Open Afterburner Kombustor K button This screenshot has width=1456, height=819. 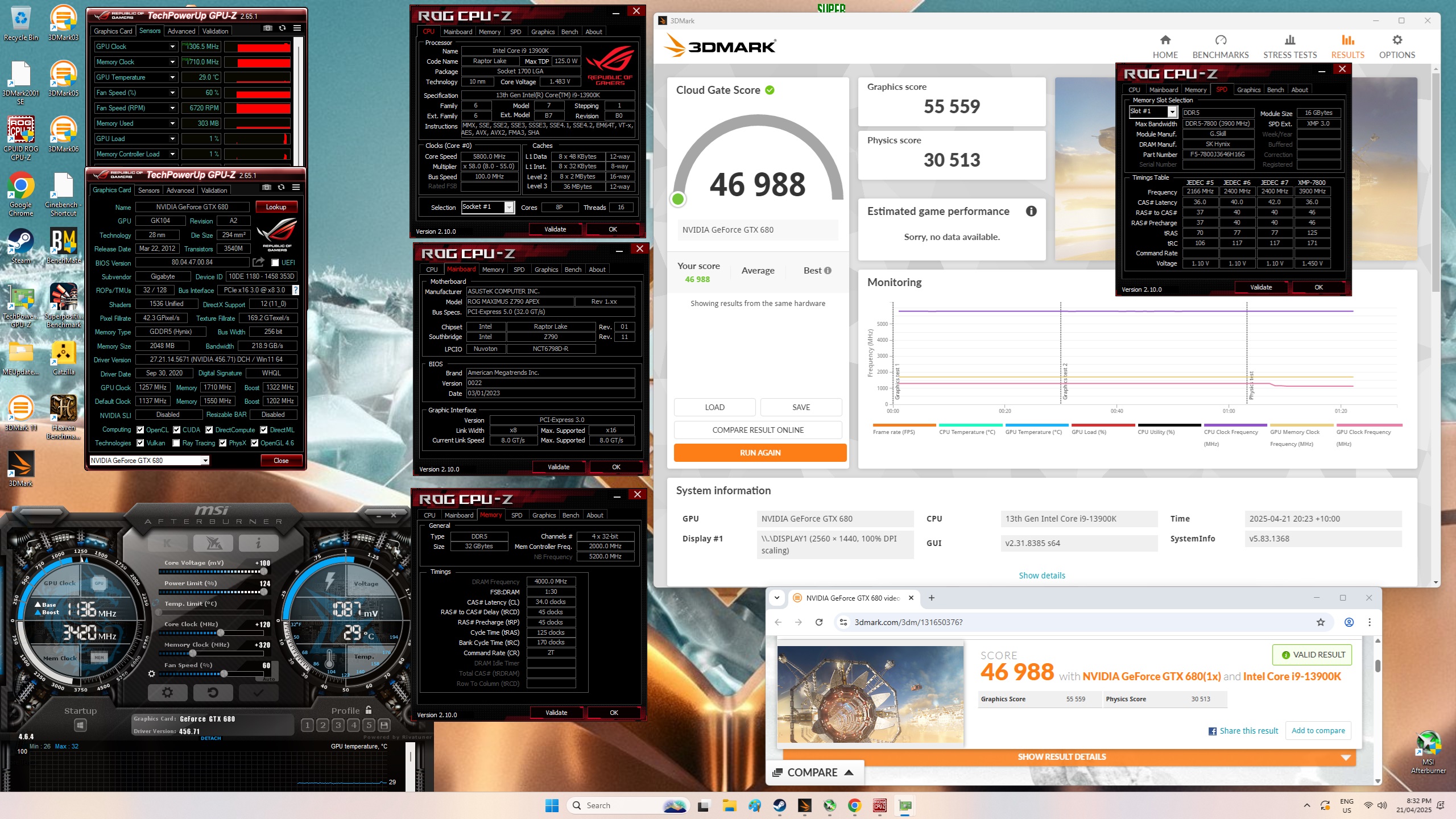pos(167,543)
